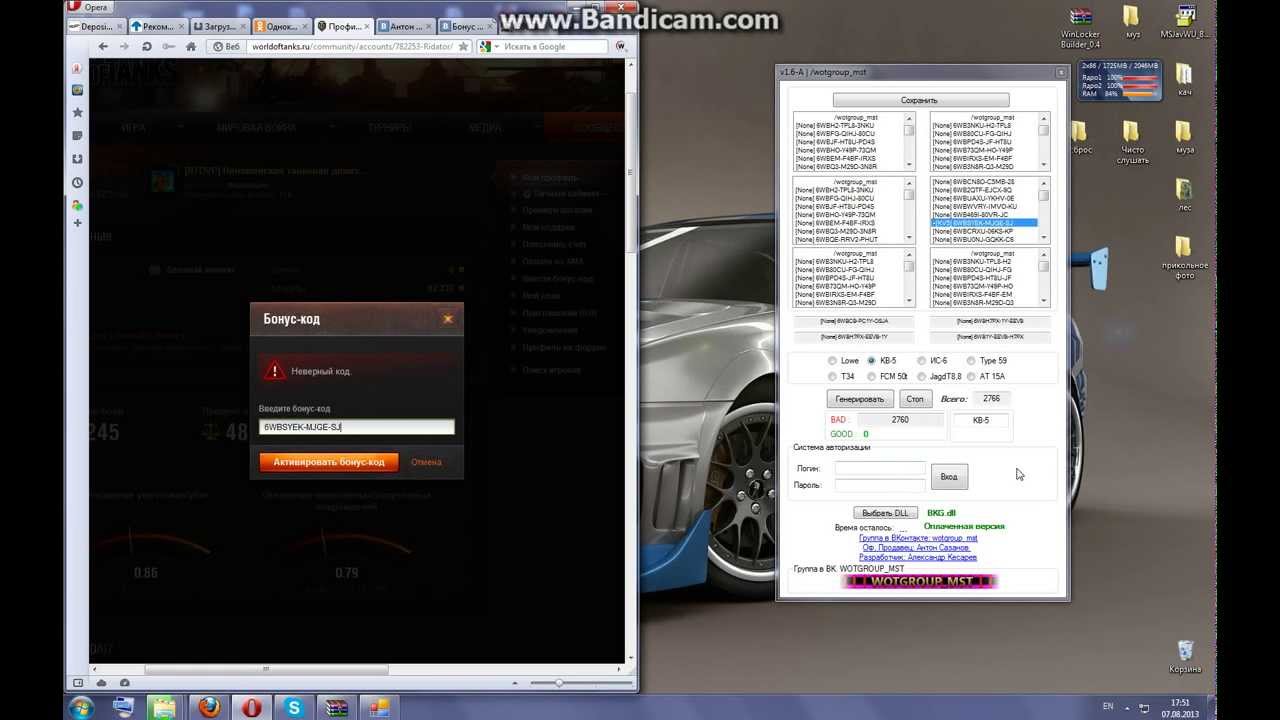Open Firefox from the taskbar
The height and width of the screenshot is (720, 1280).
(x=209, y=707)
